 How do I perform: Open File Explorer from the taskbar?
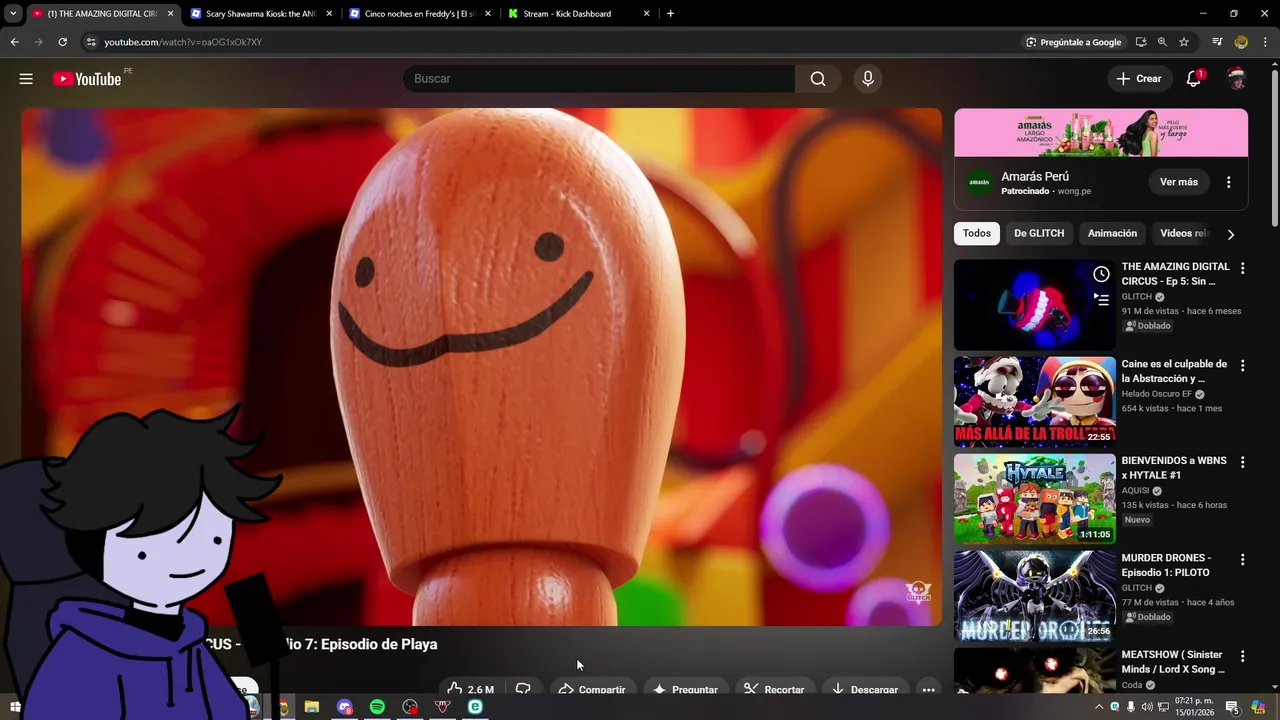pos(312,707)
